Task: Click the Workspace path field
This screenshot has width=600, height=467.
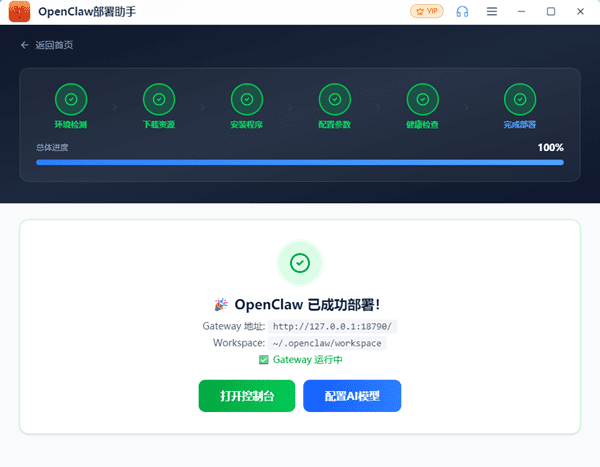Action: point(326,343)
